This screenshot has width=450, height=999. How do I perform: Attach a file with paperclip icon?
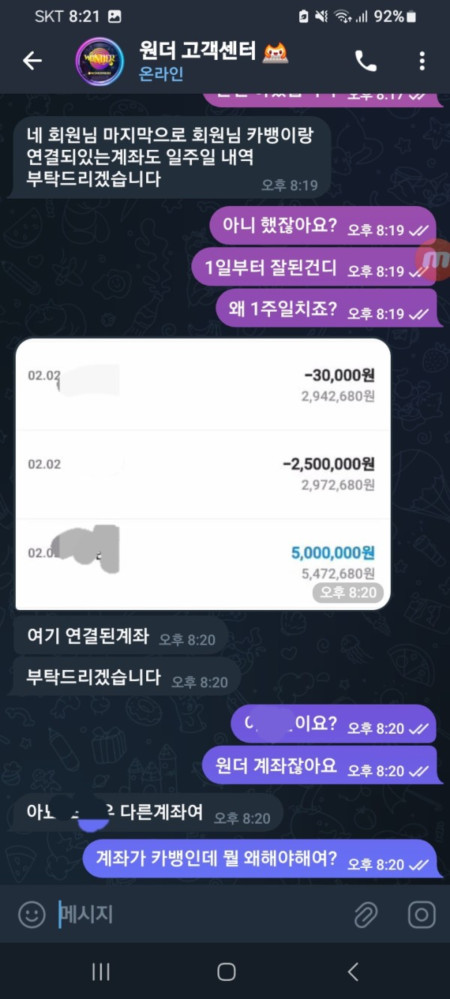[x=366, y=915]
